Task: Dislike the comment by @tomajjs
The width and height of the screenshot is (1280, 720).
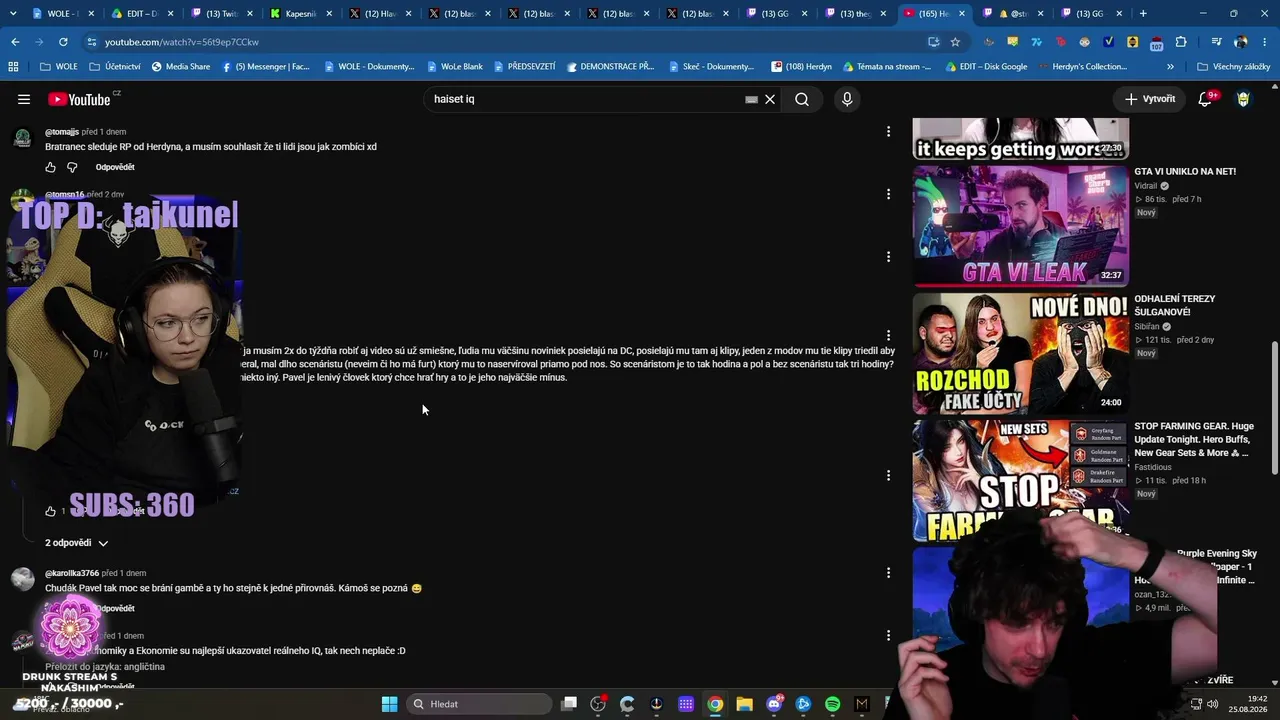Action: point(72,167)
